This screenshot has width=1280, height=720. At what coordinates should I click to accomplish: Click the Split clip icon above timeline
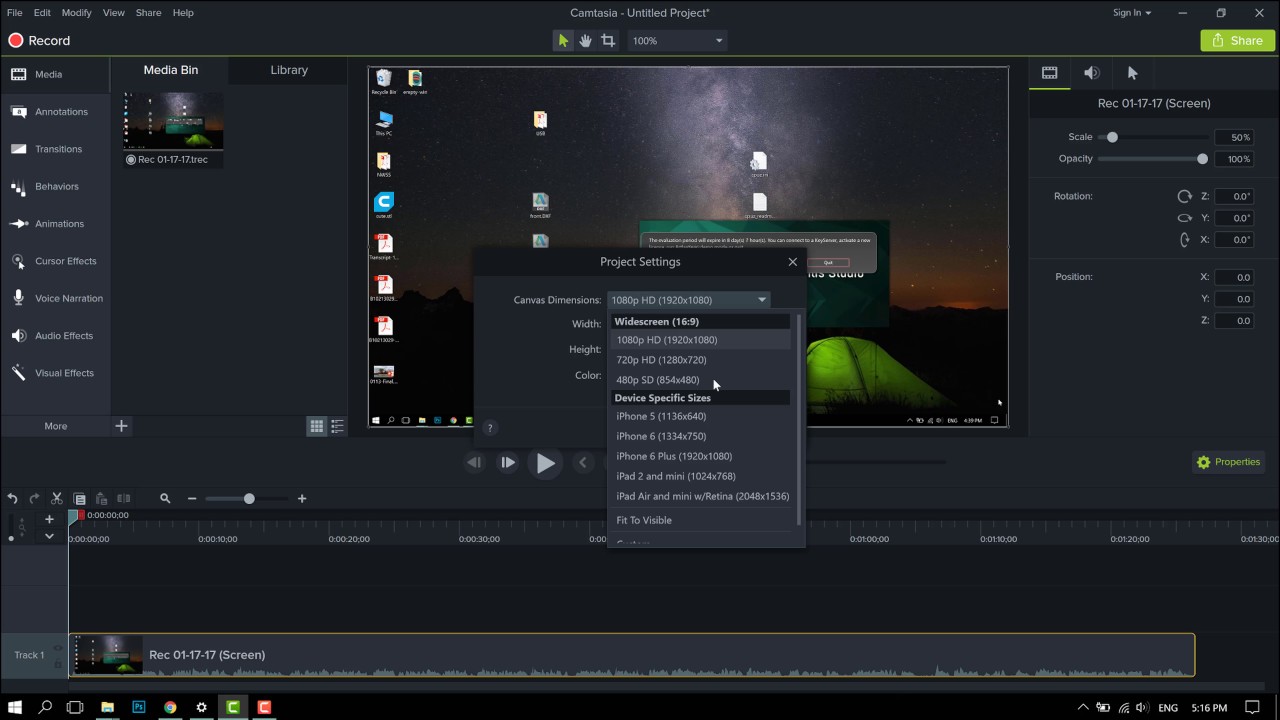click(124, 498)
